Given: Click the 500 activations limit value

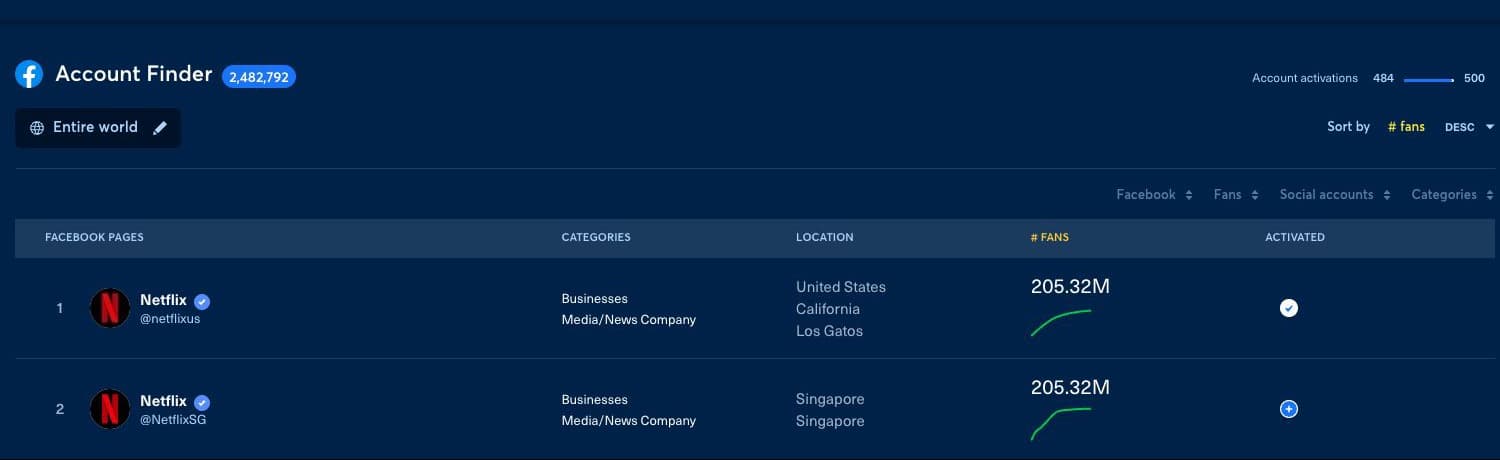Looking at the screenshot, I should [x=1474, y=78].
